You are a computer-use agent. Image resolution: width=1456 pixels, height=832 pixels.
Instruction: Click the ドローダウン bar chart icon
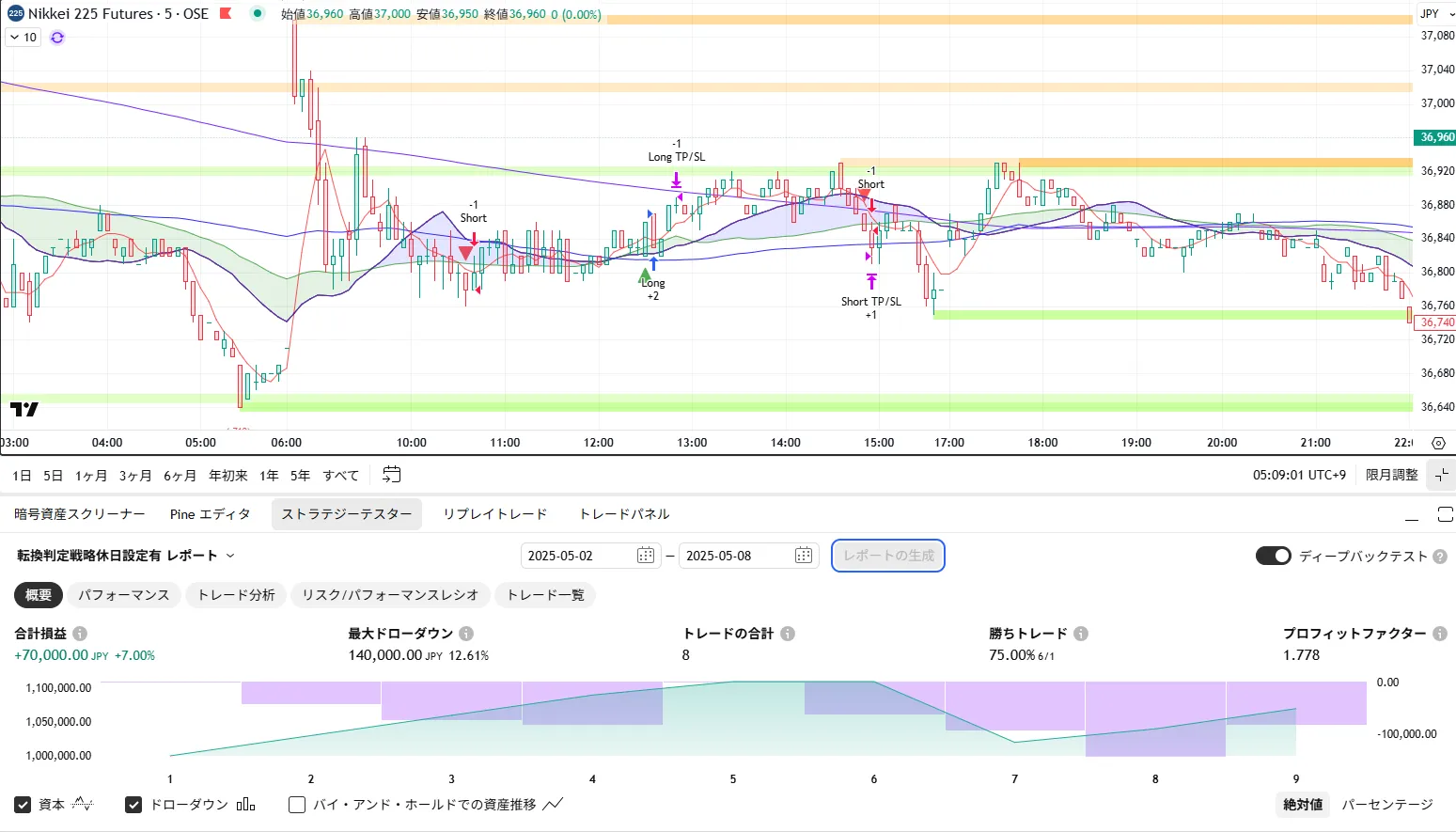point(245,804)
